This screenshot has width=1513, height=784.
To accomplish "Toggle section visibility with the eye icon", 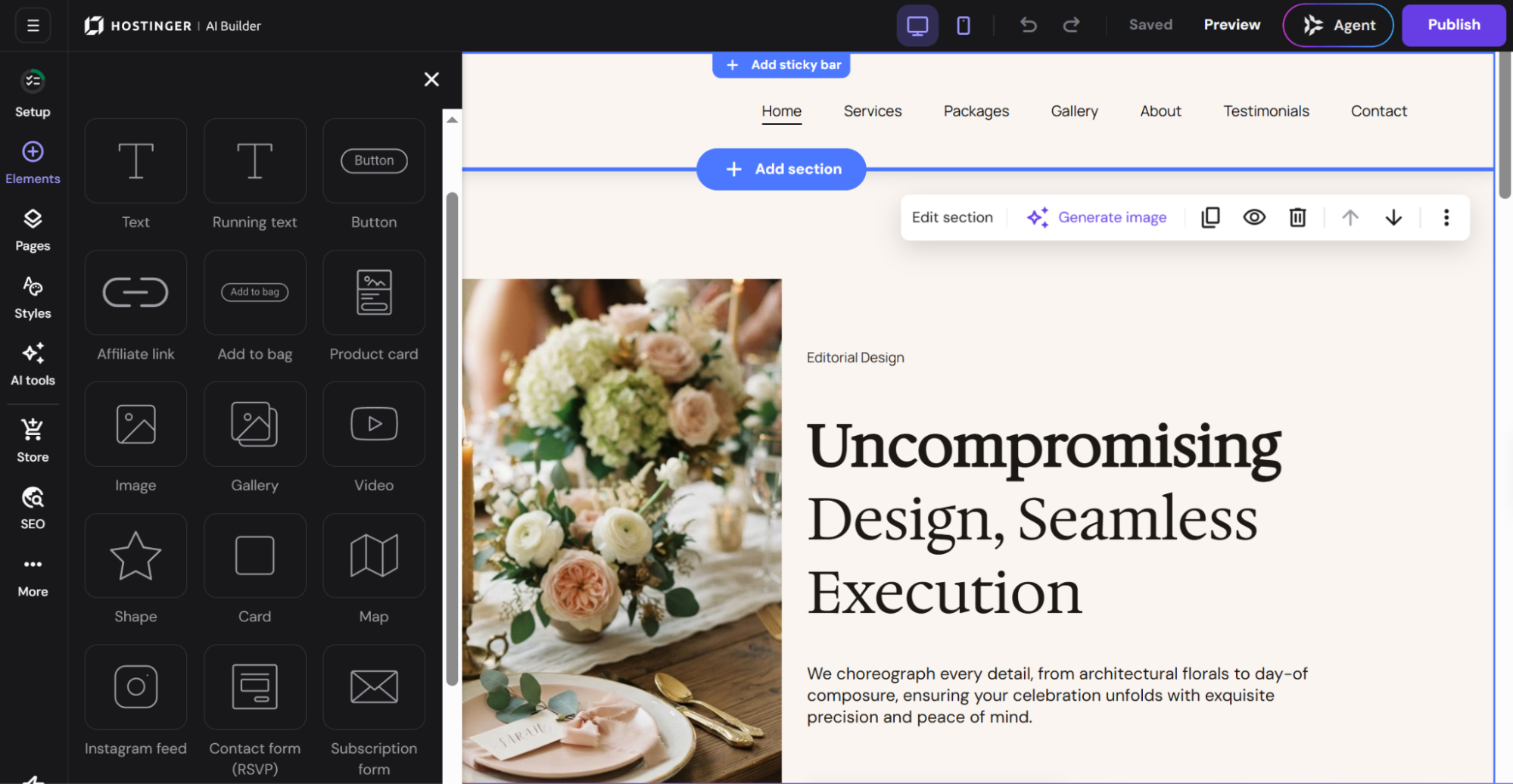I will click(1254, 218).
